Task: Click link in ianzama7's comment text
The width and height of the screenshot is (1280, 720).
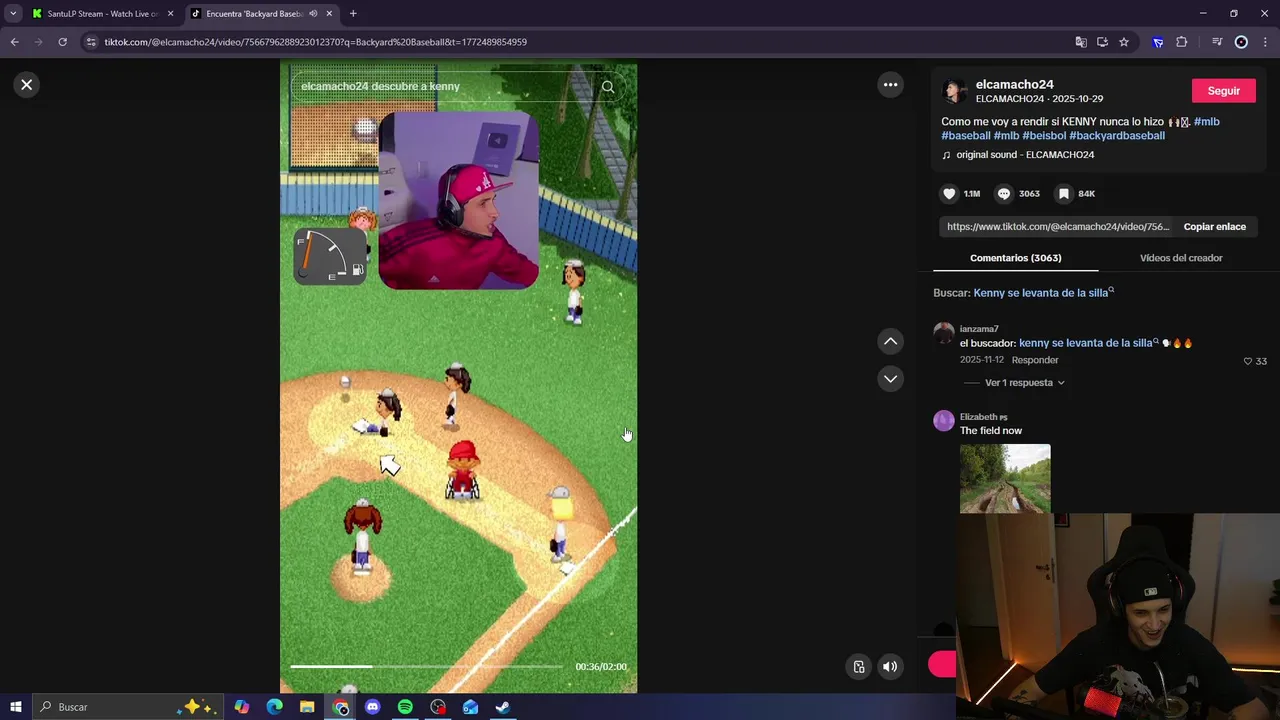Action: click(1088, 343)
